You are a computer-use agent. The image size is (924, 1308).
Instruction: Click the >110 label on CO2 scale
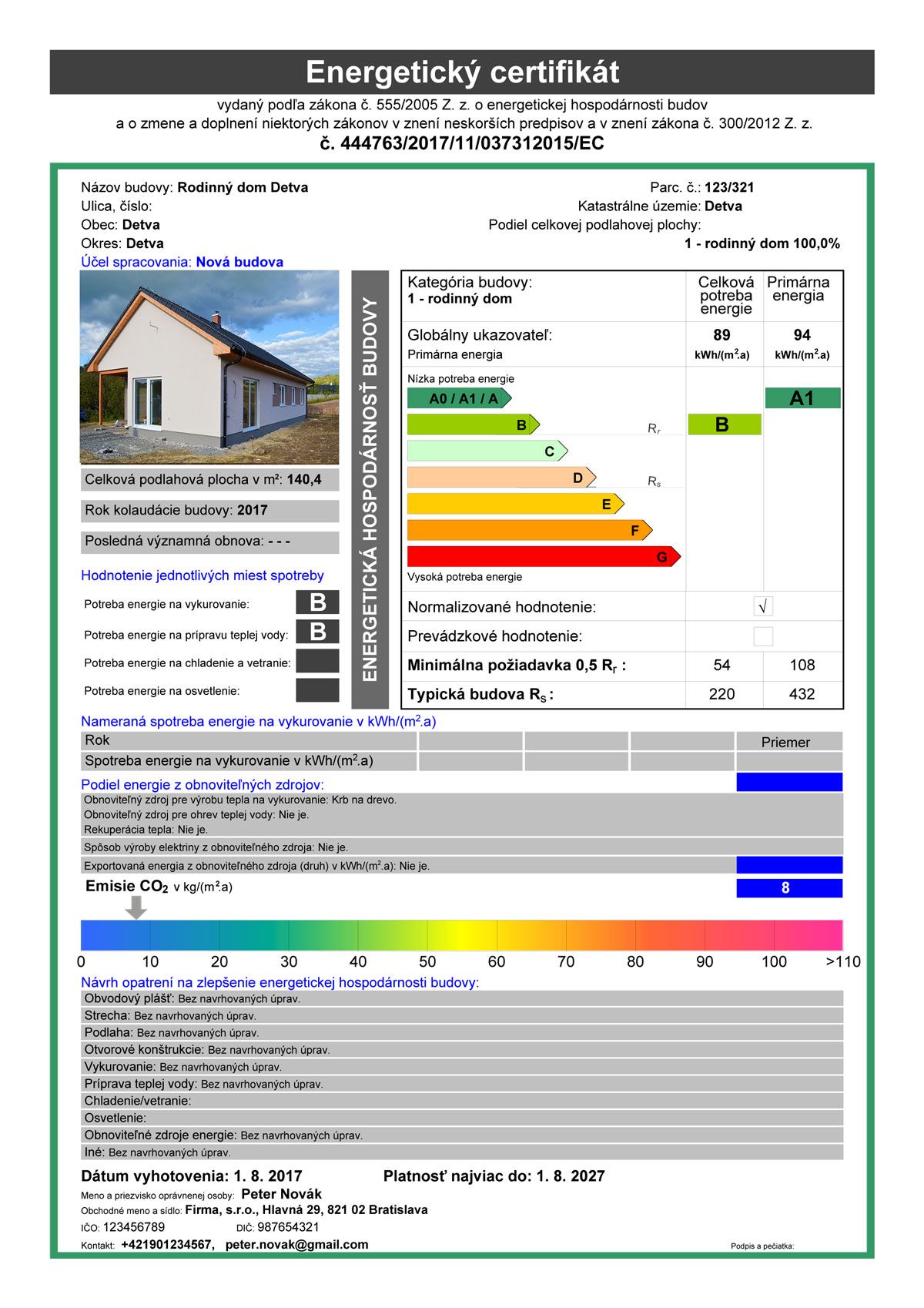(843, 961)
